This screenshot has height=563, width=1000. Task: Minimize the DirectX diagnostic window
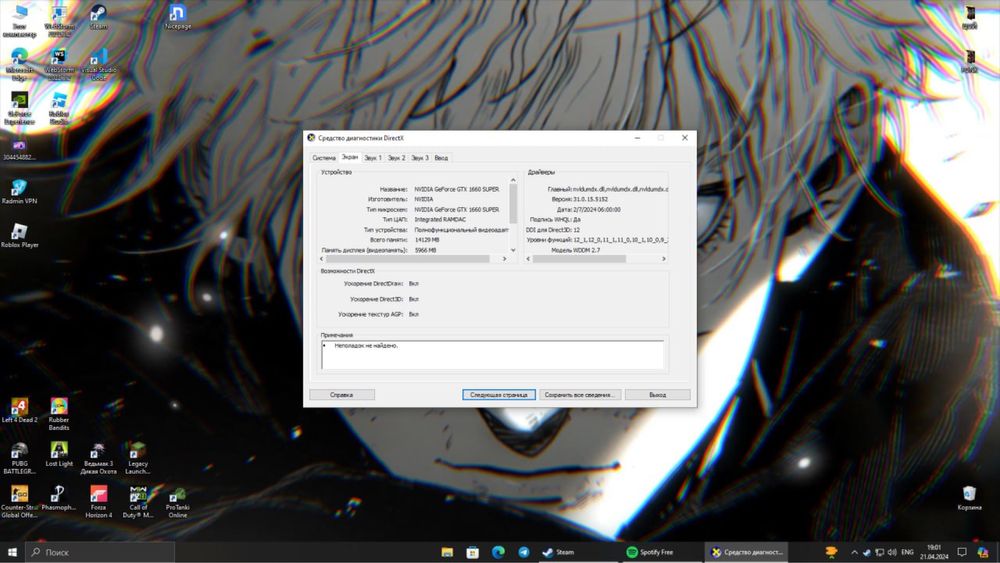pyautogui.click(x=637, y=138)
